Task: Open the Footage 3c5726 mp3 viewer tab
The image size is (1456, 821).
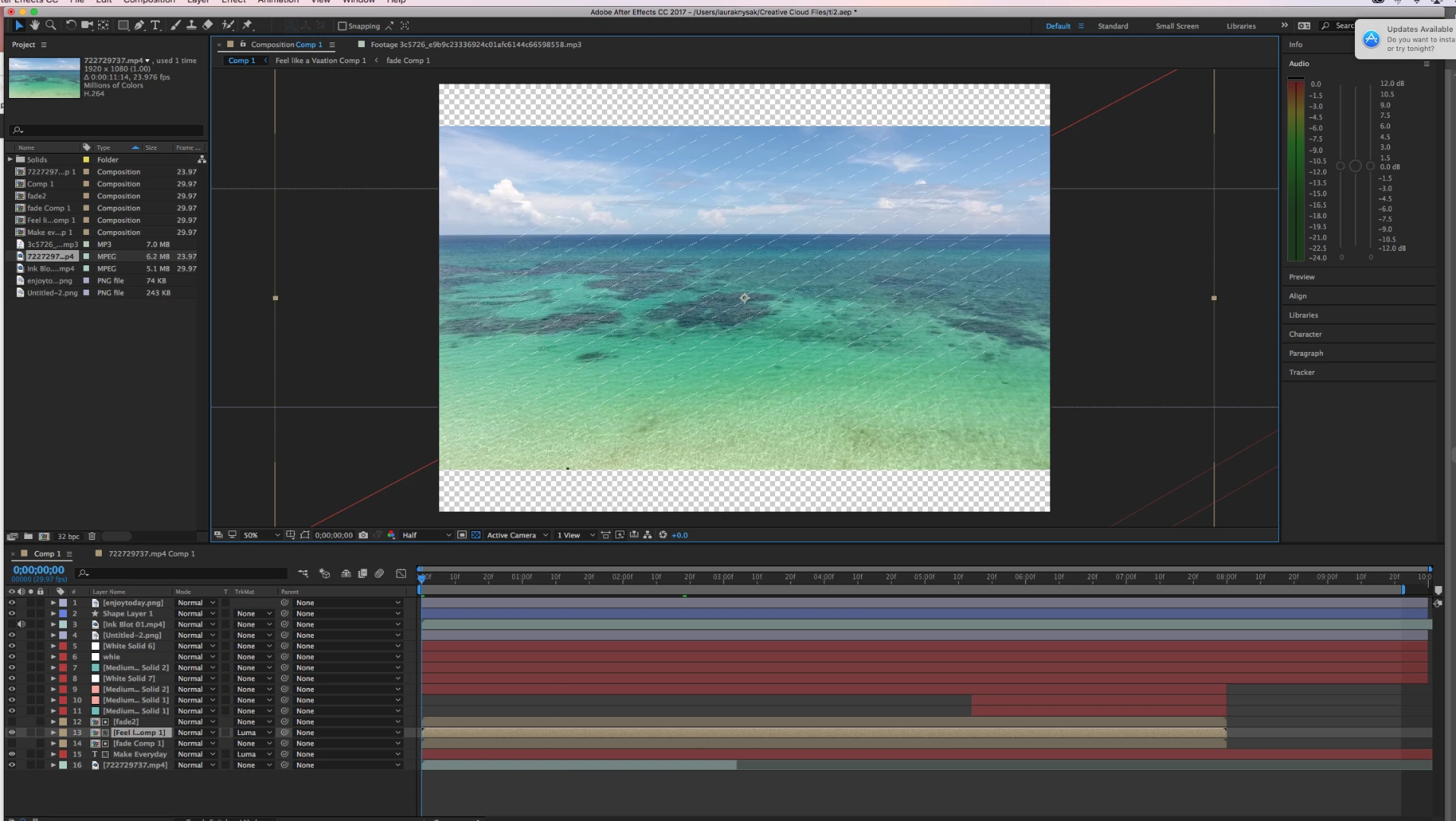Action: (x=476, y=45)
